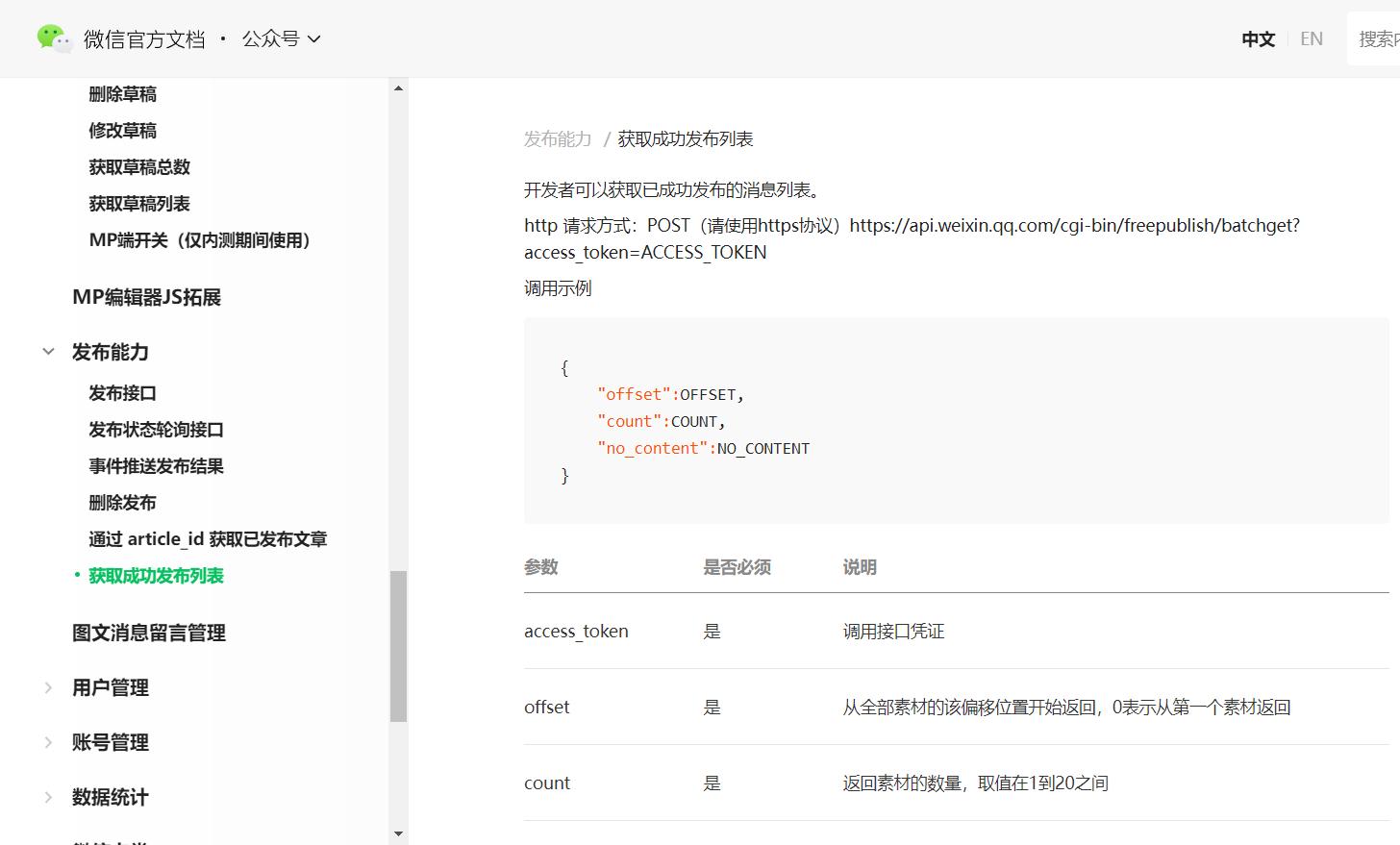Viewport: 1400px width, 845px height.
Task: Click the WeChat logo icon
Action: coord(55,38)
